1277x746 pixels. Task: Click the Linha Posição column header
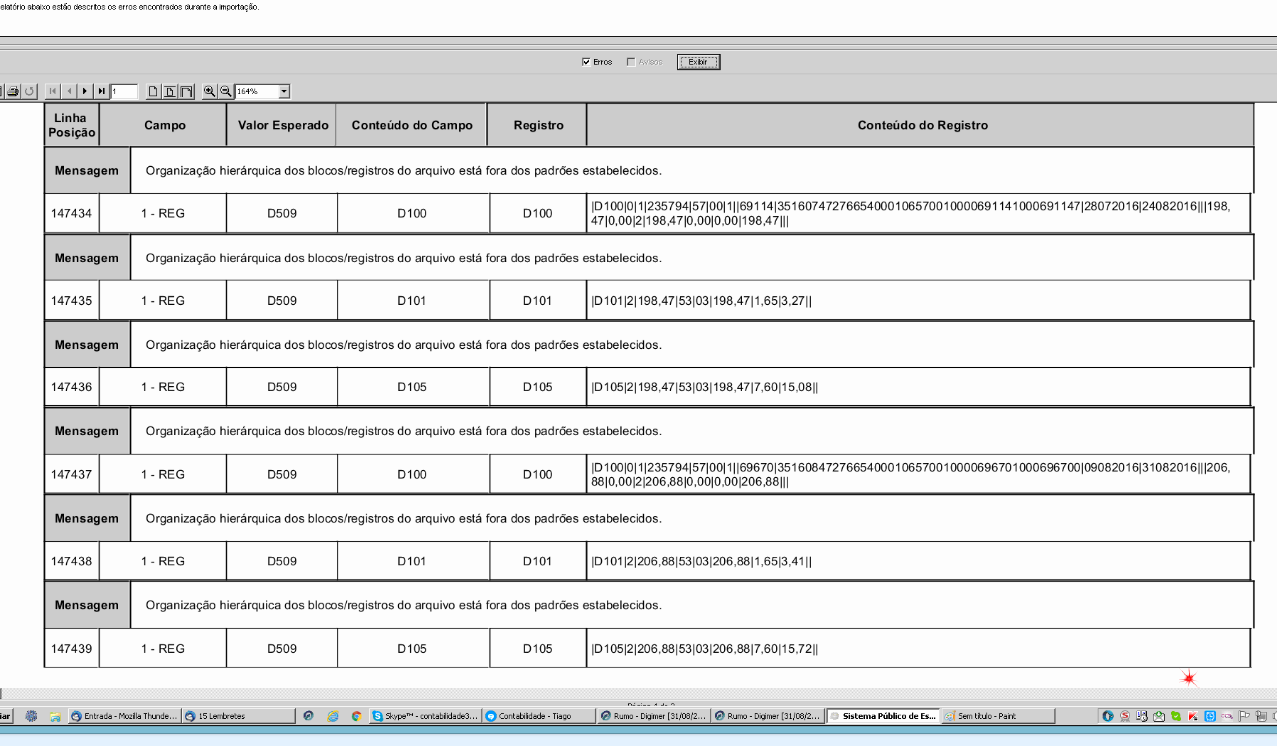point(72,125)
